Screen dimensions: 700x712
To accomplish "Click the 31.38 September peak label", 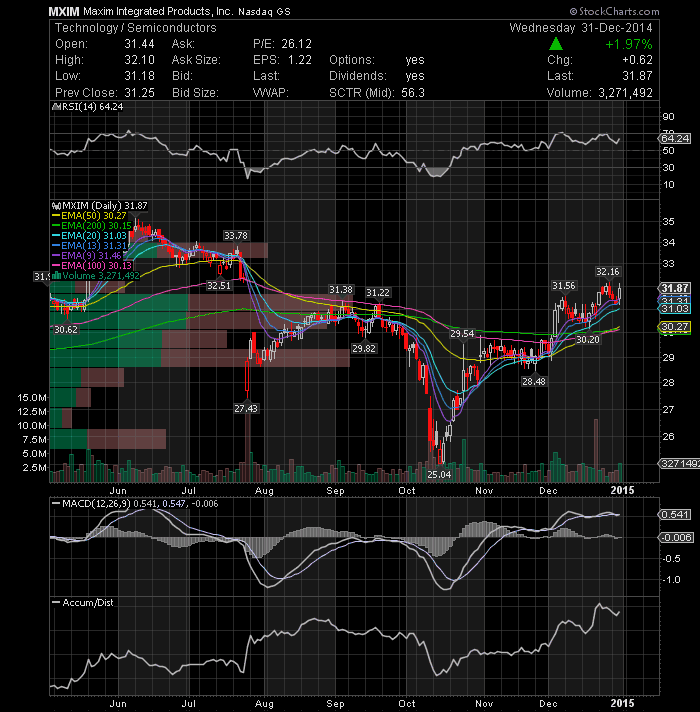I will (x=340, y=290).
